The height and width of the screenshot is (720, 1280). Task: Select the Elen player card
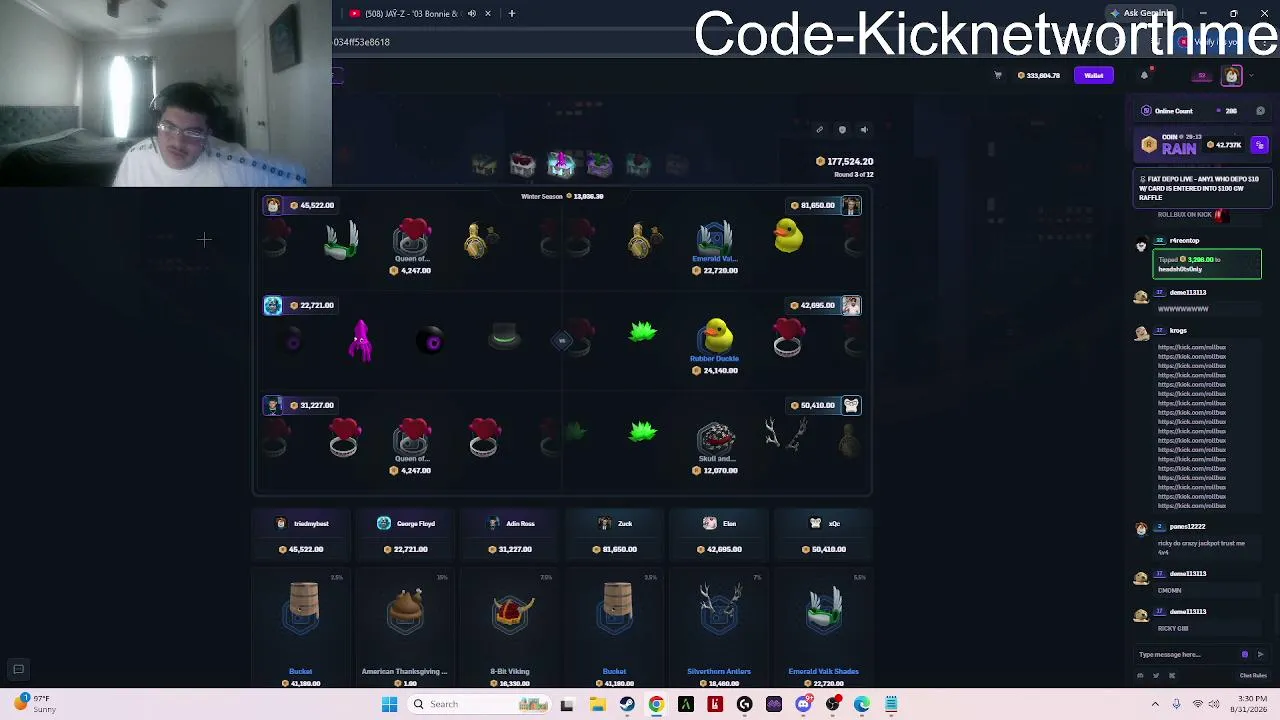click(x=720, y=536)
